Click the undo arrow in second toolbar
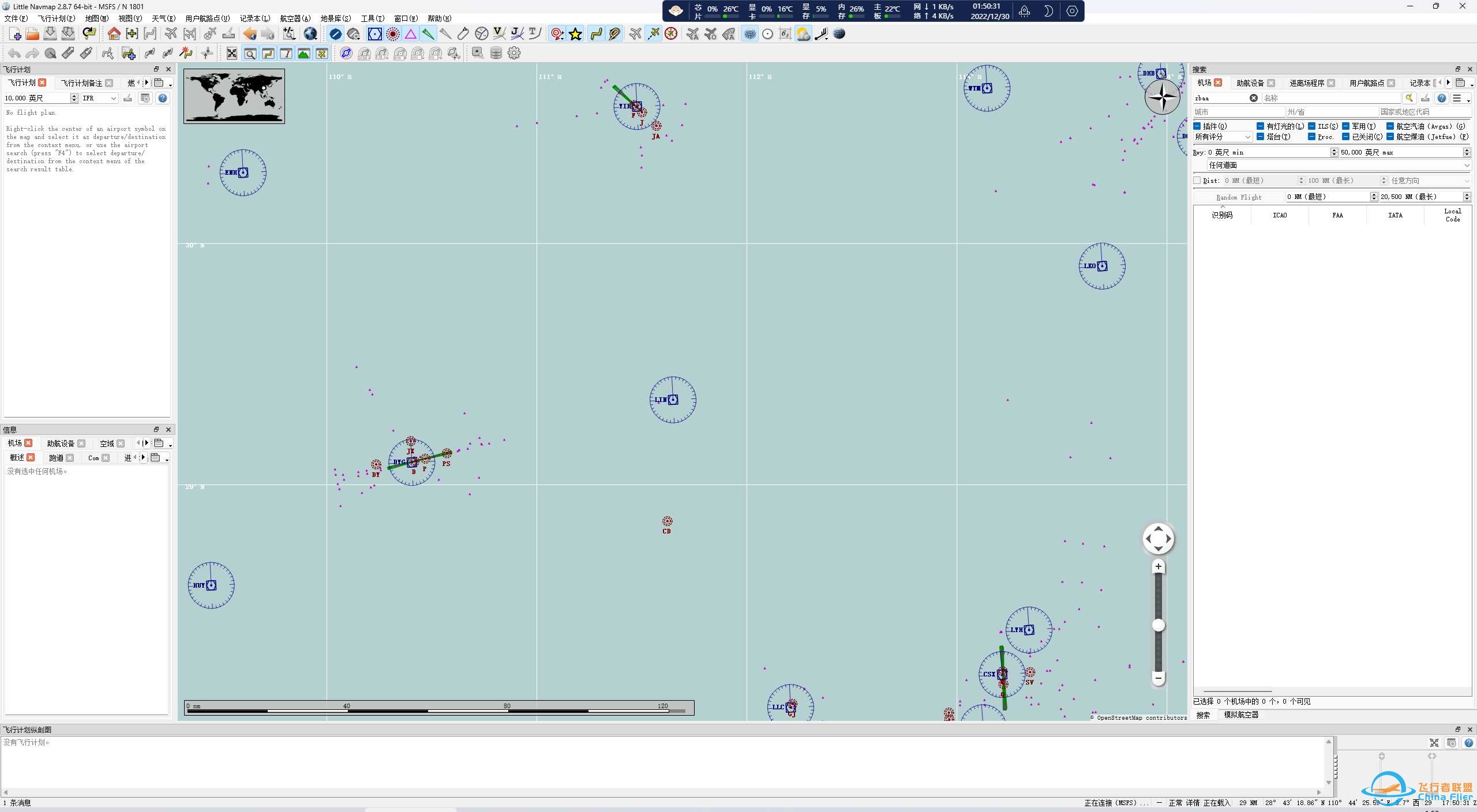This screenshot has height=812, width=1477. (x=14, y=54)
